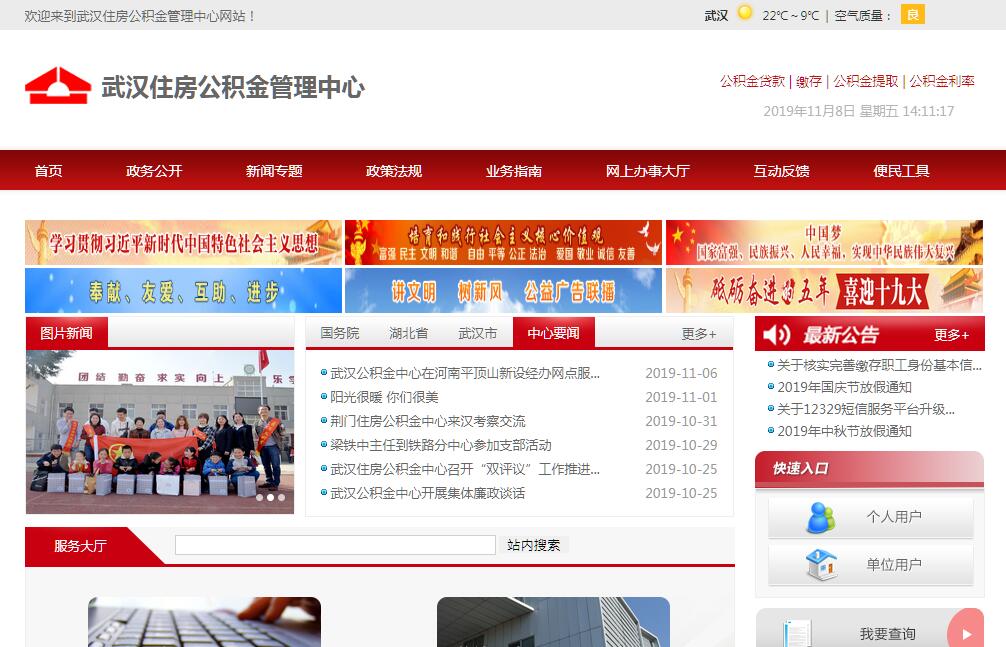Switch to the 国务院 news tab
Image resolution: width=1006 pixels, height=647 pixels.
(x=340, y=333)
